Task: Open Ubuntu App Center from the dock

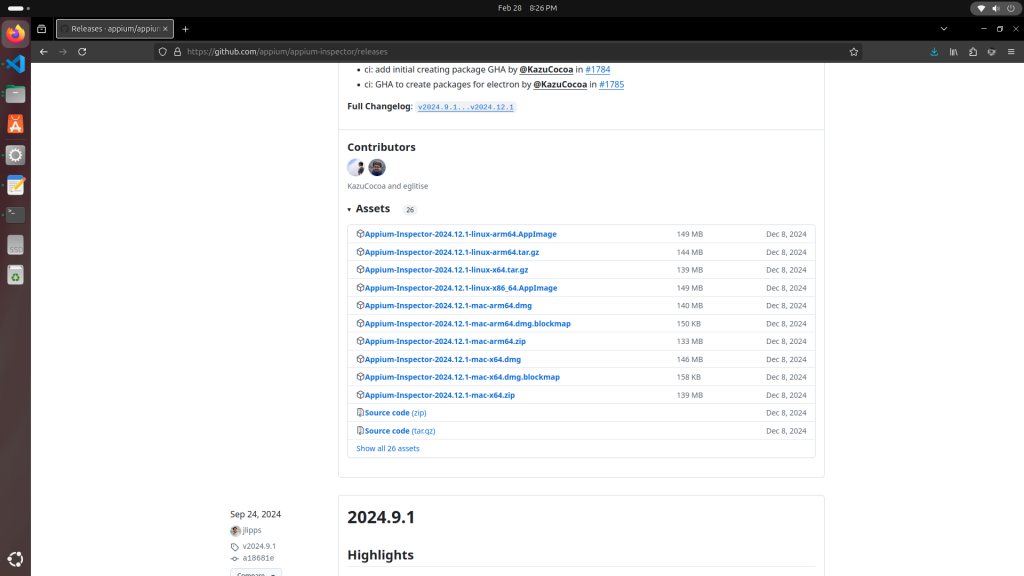Action: tap(15, 124)
